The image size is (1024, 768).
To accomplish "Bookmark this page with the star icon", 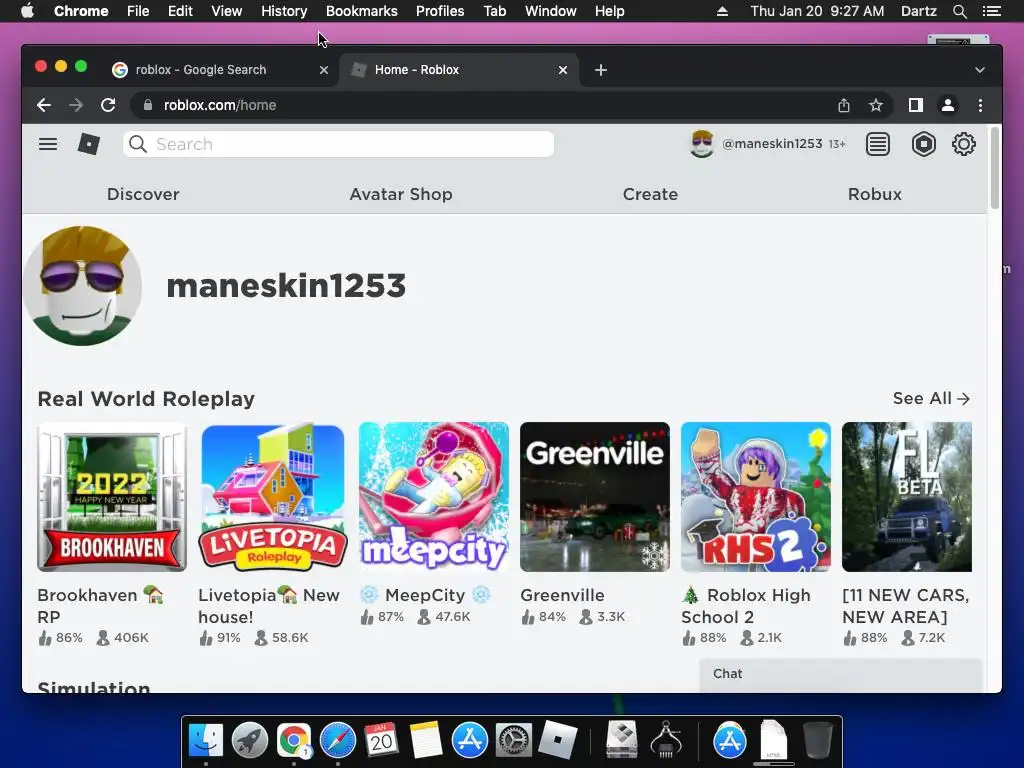I will pos(876,105).
